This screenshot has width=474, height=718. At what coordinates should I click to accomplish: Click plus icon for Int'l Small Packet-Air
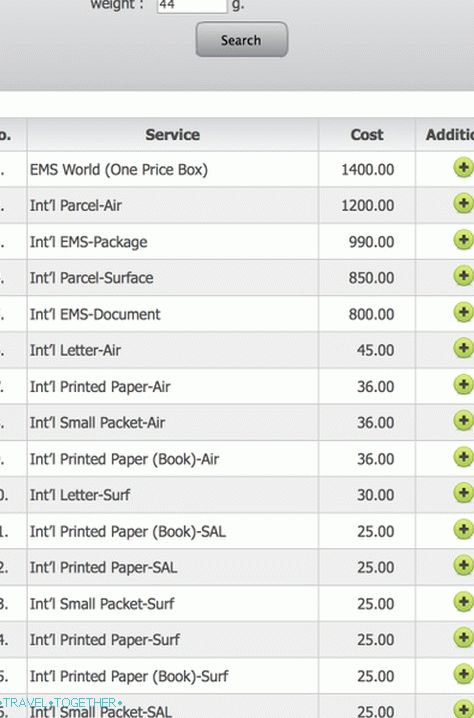tap(463, 421)
